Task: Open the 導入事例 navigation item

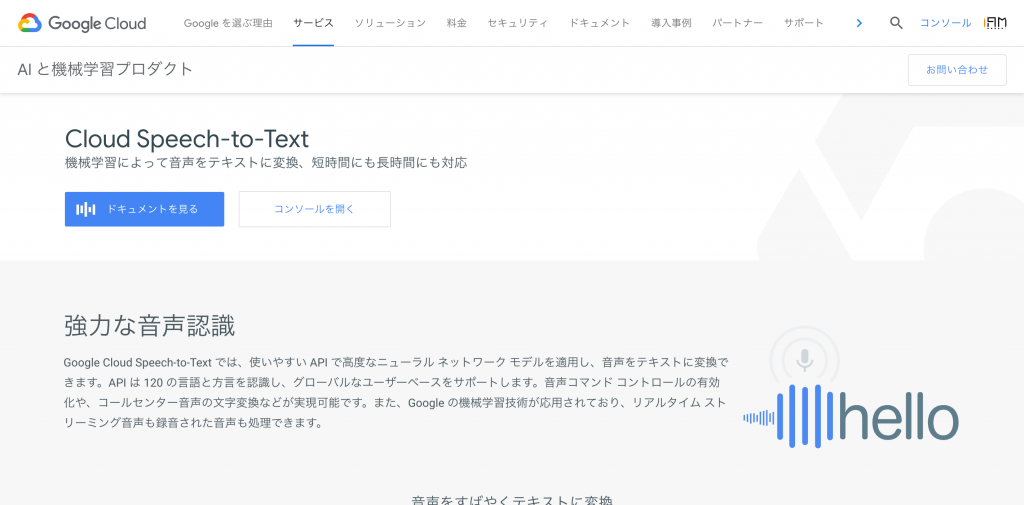Action: [671, 24]
